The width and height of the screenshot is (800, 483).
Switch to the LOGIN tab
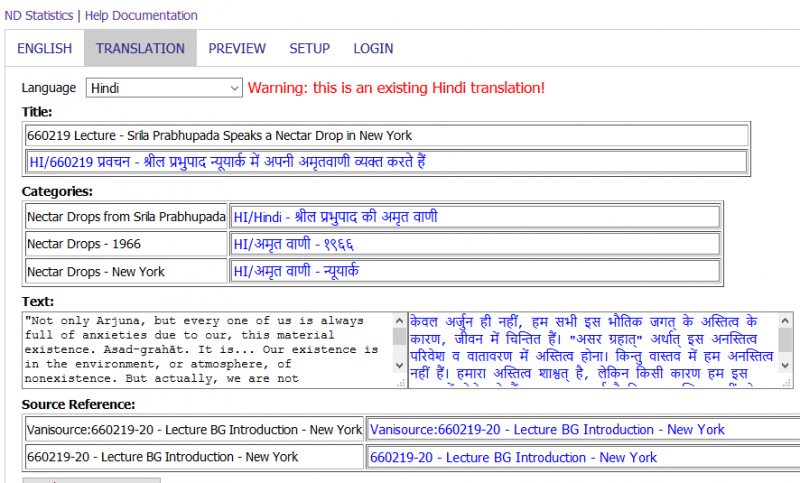click(373, 48)
